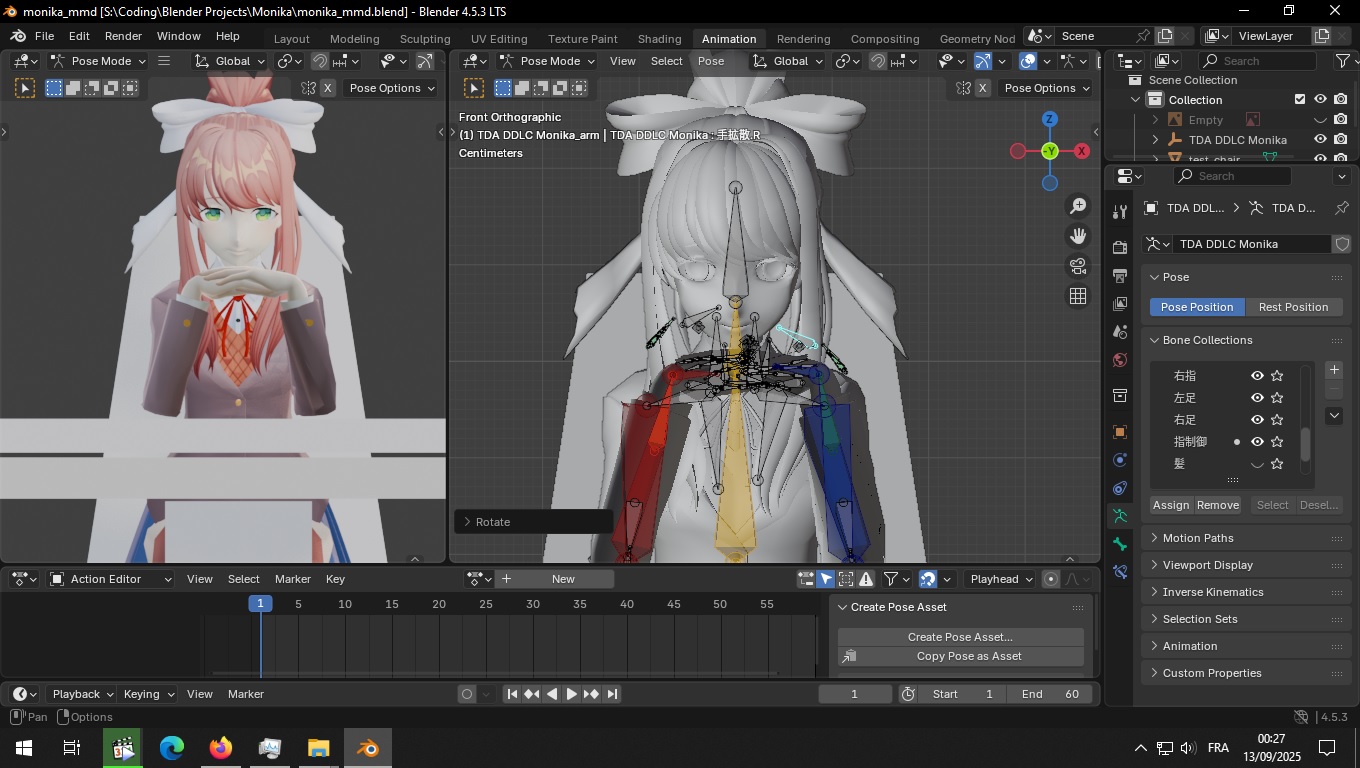
Task: Open the Bone Constraints properties tab
Action: [x=1120, y=572]
